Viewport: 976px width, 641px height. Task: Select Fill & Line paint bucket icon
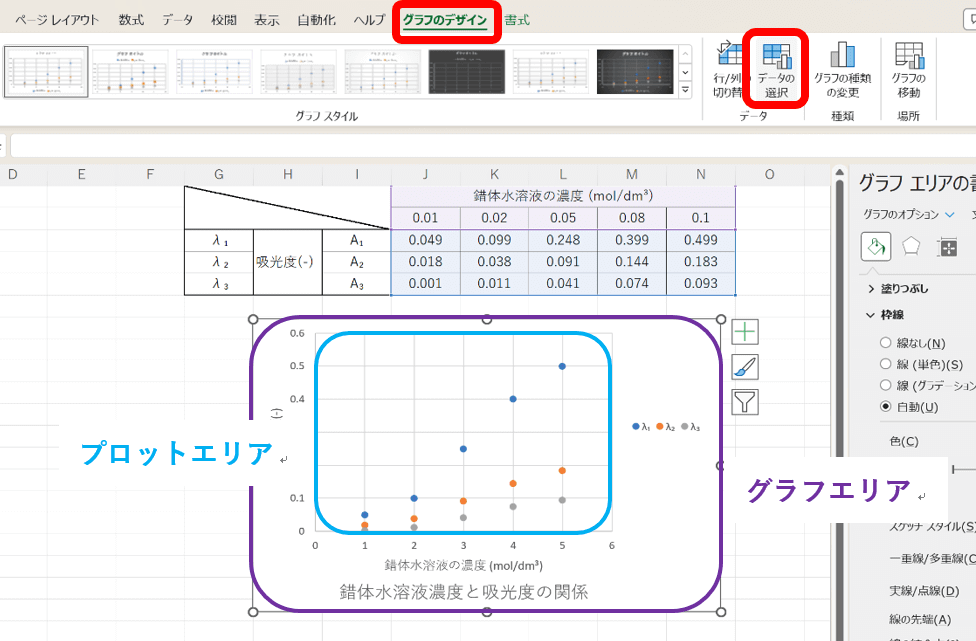click(x=876, y=246)
